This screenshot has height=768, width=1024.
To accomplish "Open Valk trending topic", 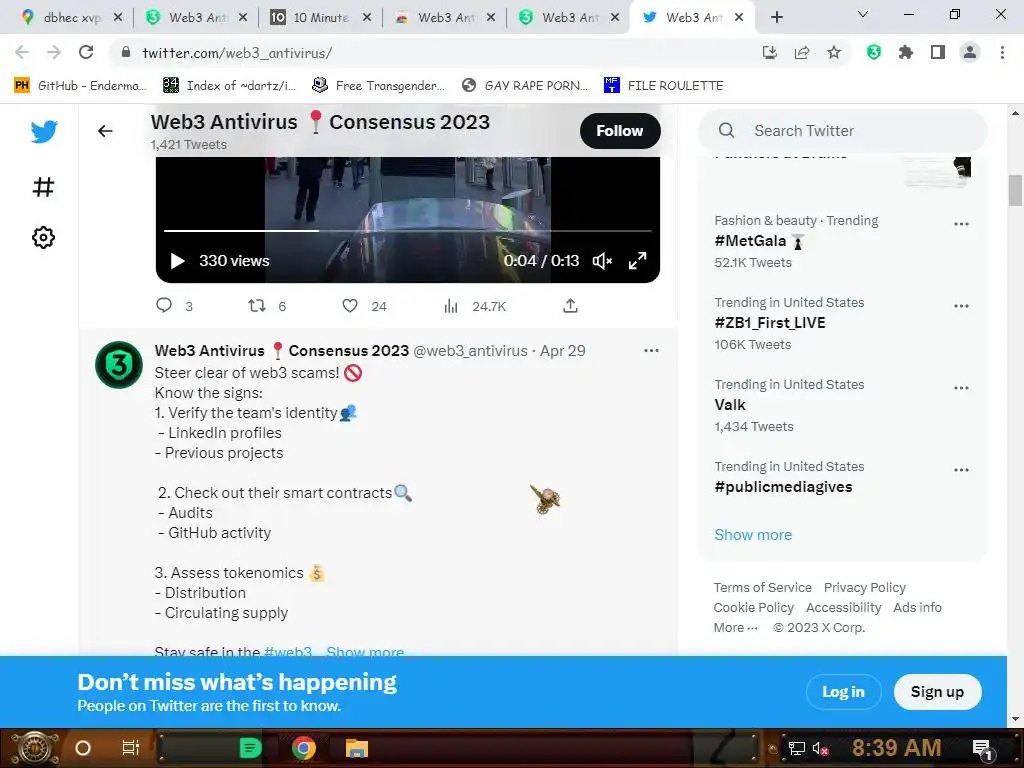I will [x=730, y=405].
